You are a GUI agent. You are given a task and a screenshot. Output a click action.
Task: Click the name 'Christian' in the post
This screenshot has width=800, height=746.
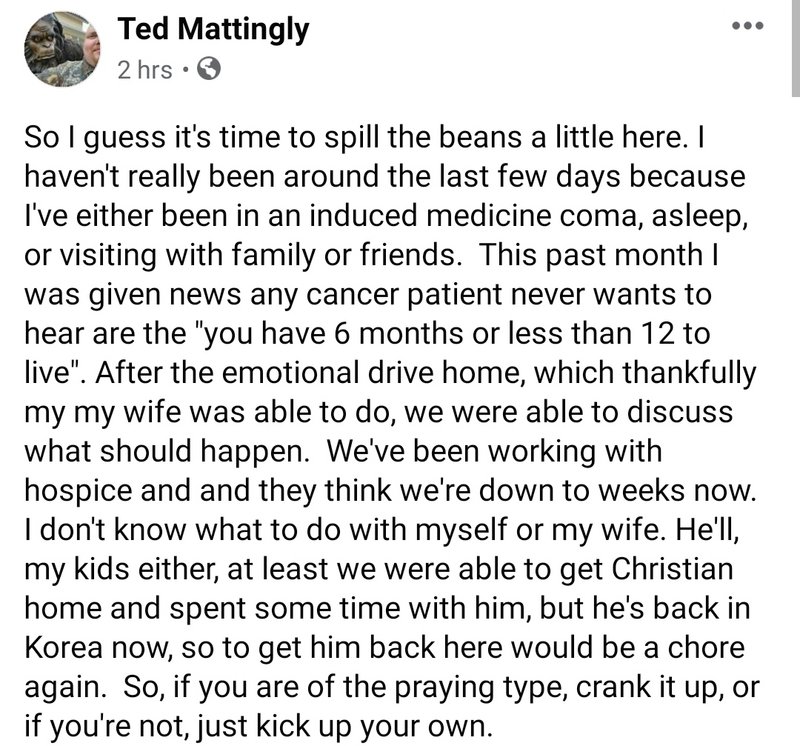pos(672,568)
